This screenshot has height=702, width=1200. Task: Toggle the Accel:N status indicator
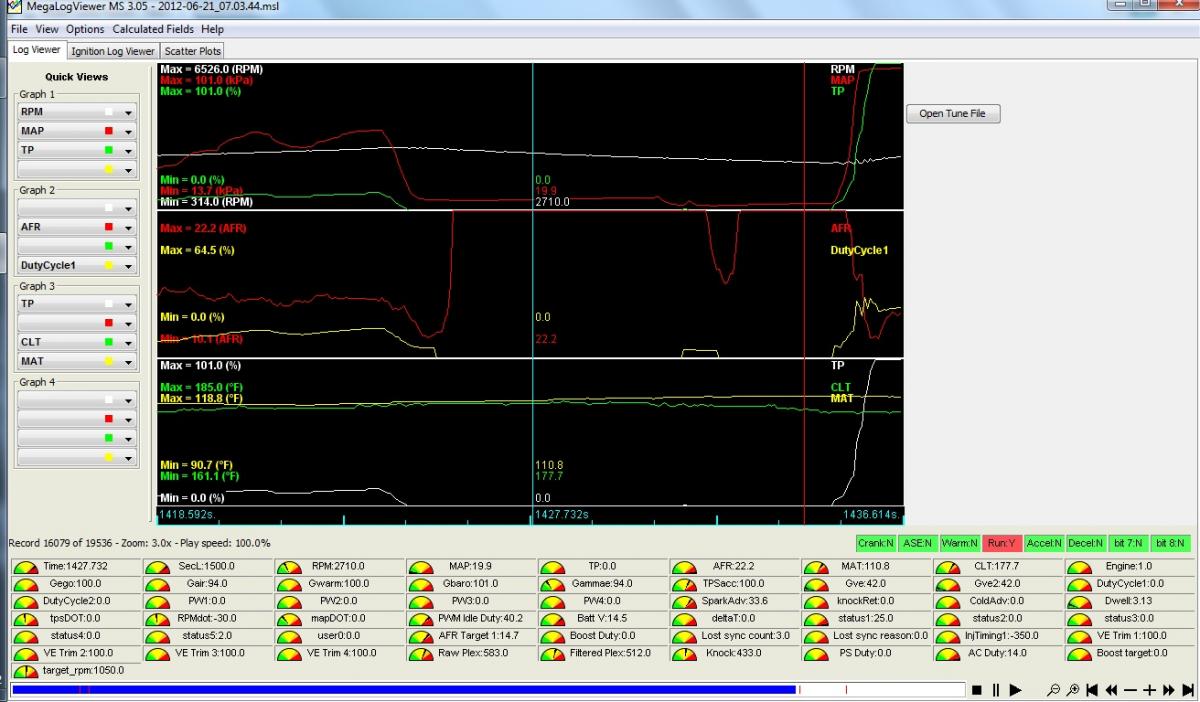(x=1046, y=543)
